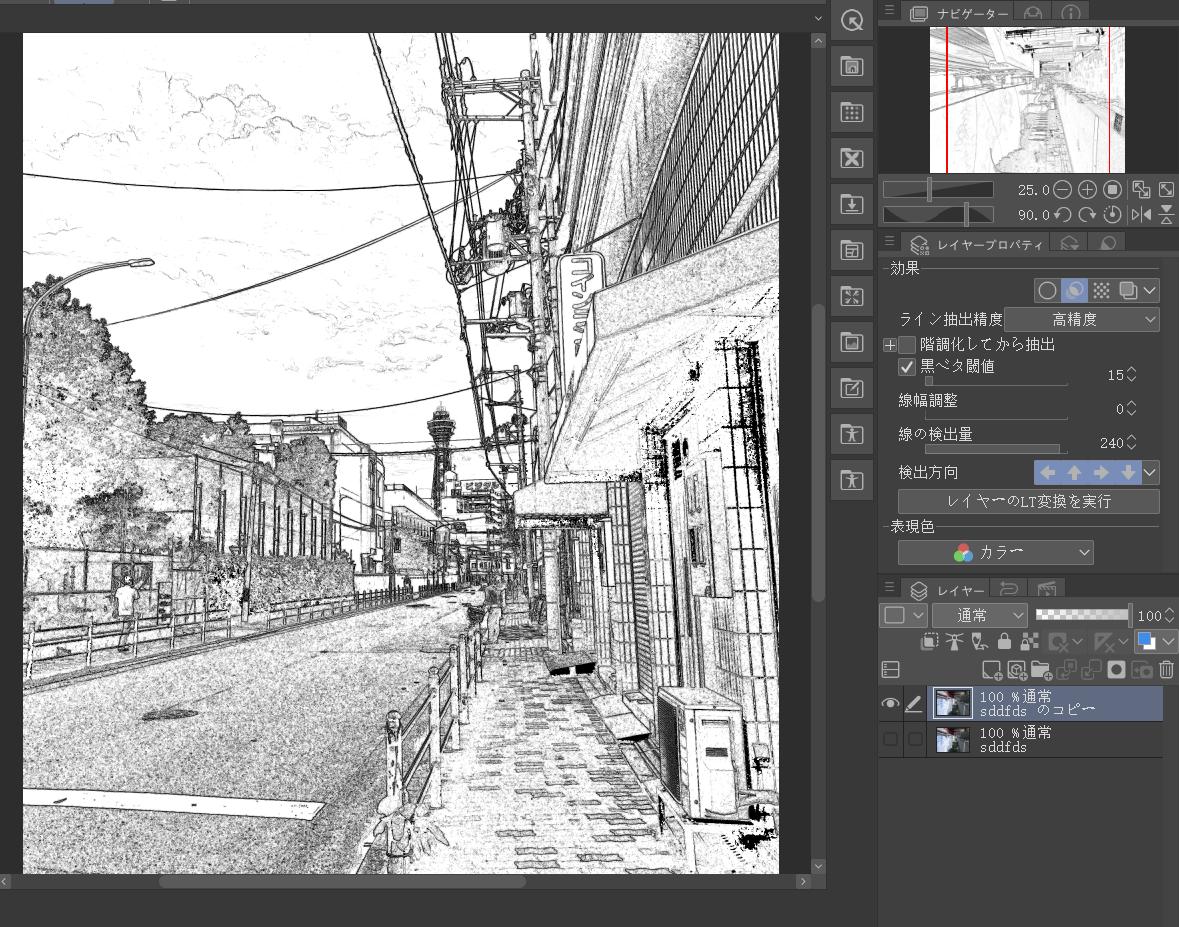This screenshot has width=1179, height=927.
Task: Toggle layer color effect icon
Action: pyautogui.click(x=1128, y=290)
